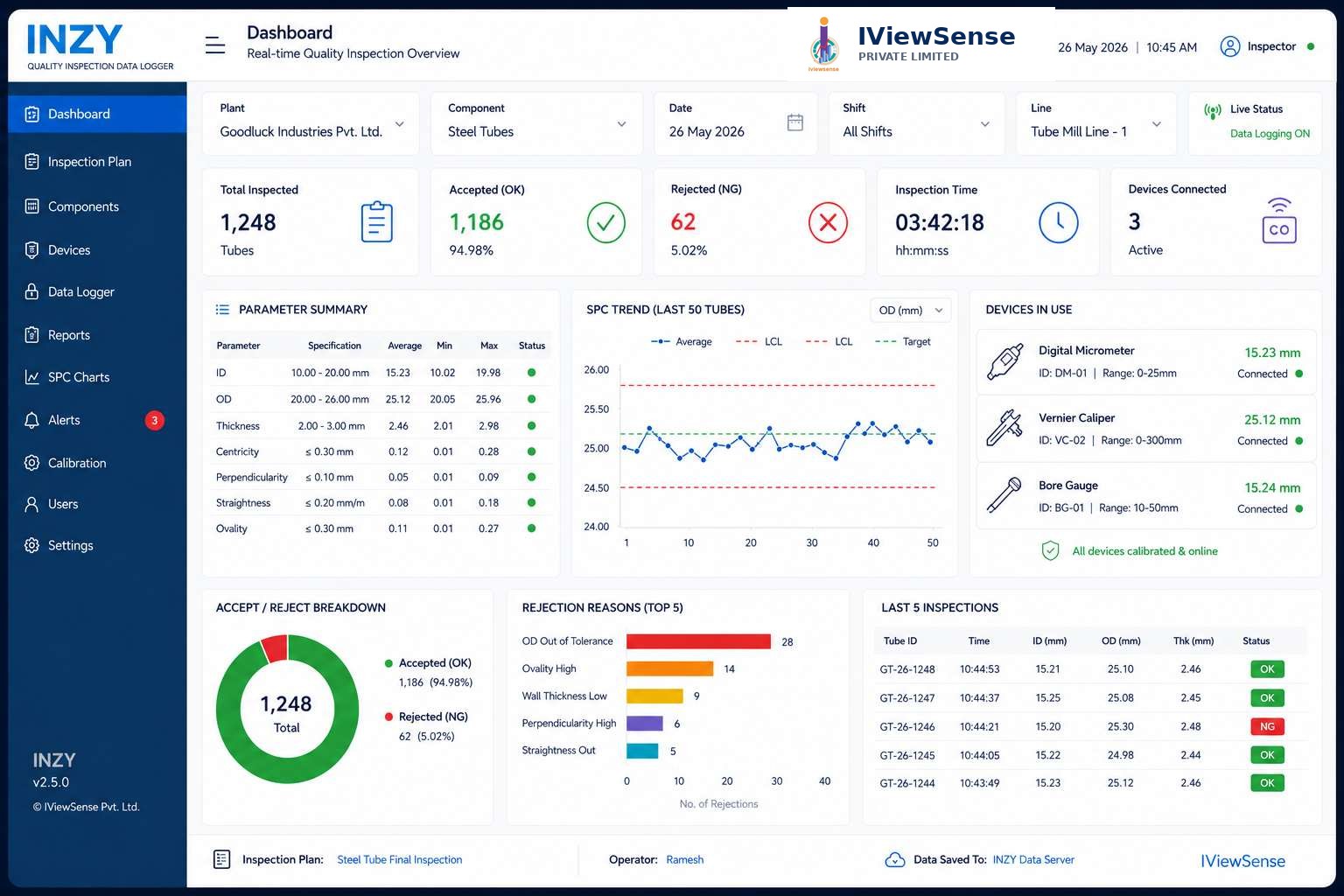Click the Rejected (NG) red cross icon
The image size is (1344, 896).
828,222
